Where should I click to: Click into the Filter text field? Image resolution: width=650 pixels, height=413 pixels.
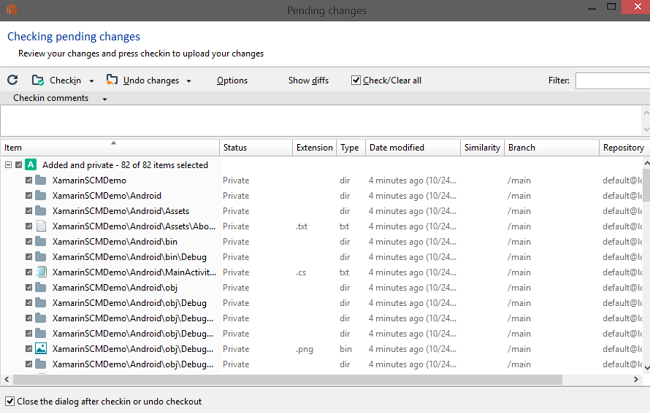coord(612,80)
